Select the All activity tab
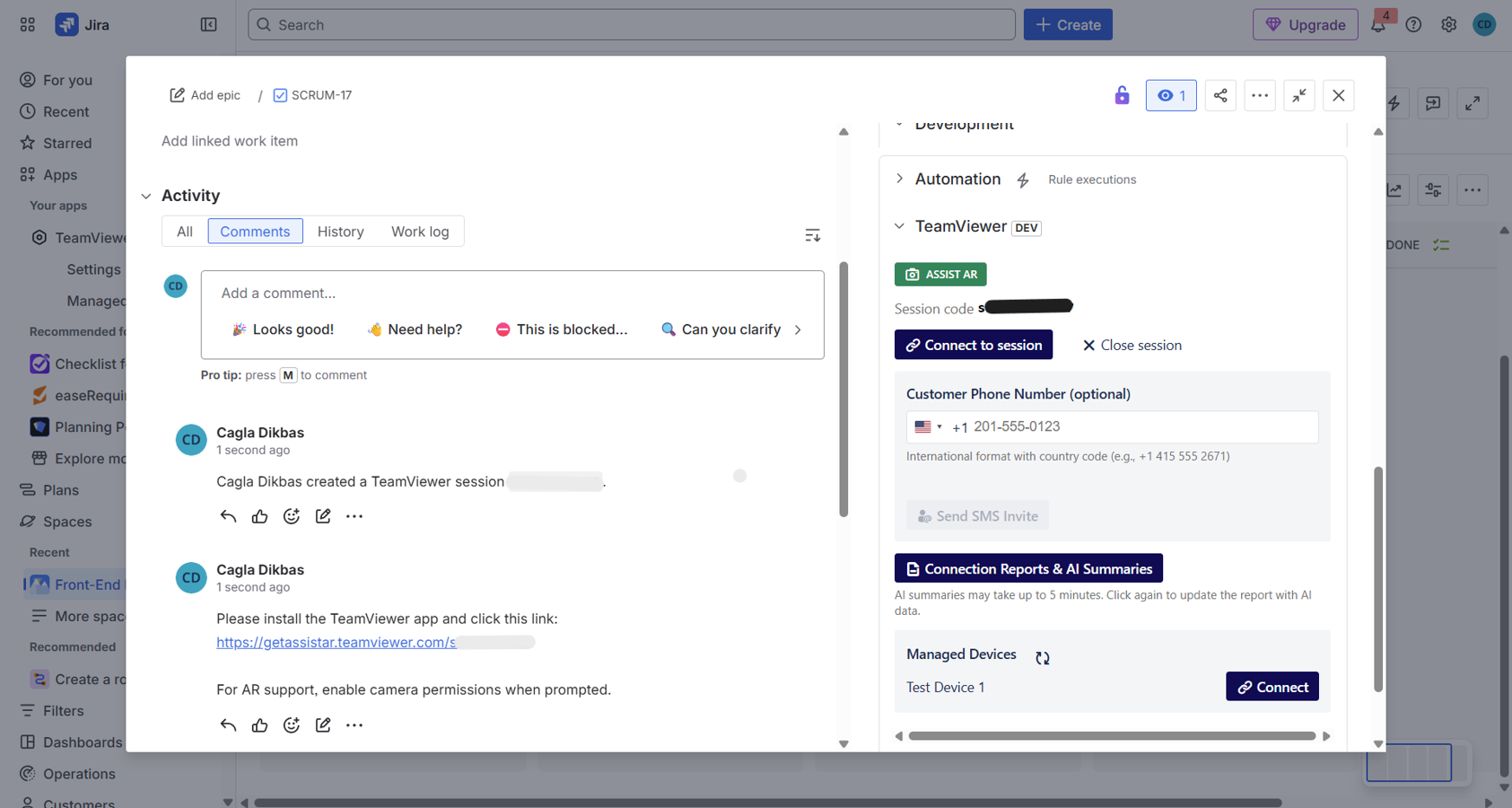Image resolution: width=1512 pixels, height=808 pixels. [185, 232]
